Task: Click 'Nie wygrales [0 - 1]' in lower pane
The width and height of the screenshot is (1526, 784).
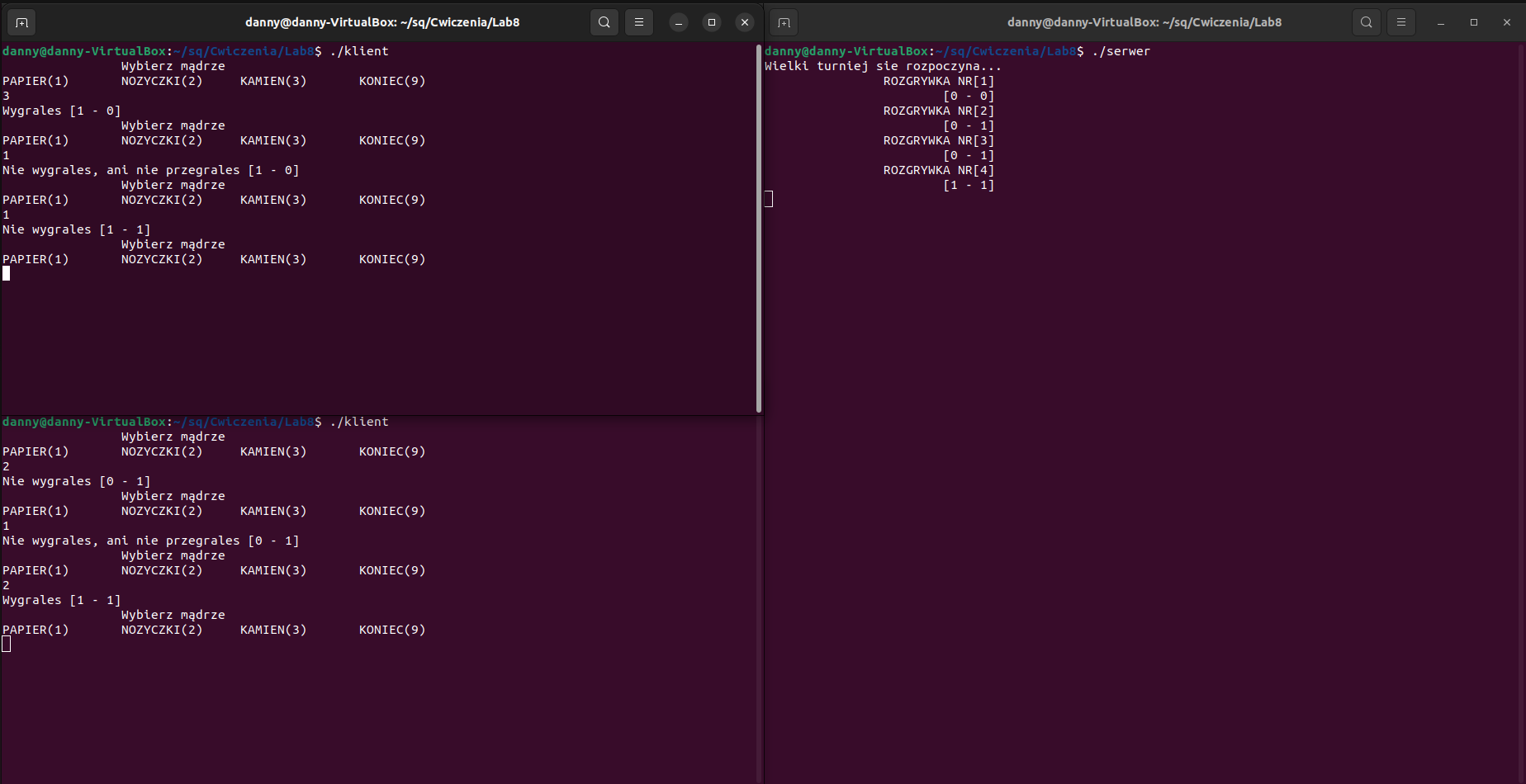Action: (77, 481)
